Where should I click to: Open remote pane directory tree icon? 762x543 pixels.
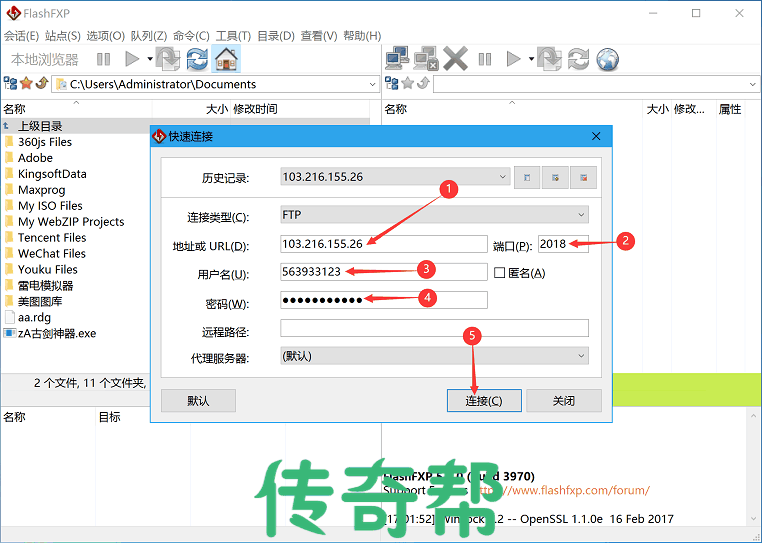(392, 84)
